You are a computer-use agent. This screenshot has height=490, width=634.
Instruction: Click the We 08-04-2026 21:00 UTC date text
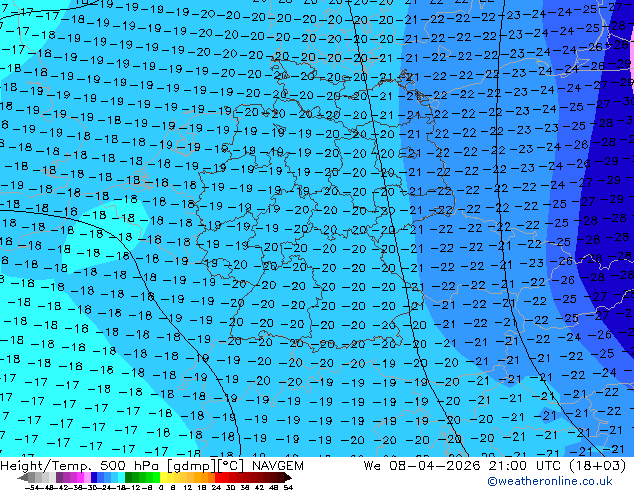pyautogui.click(x=464, y=466)
